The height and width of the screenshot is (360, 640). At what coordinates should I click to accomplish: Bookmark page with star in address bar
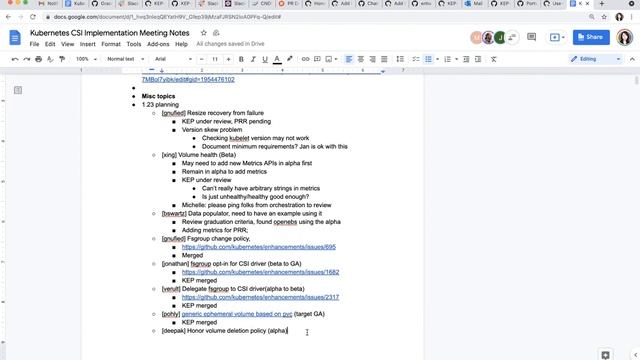(604, 17)
